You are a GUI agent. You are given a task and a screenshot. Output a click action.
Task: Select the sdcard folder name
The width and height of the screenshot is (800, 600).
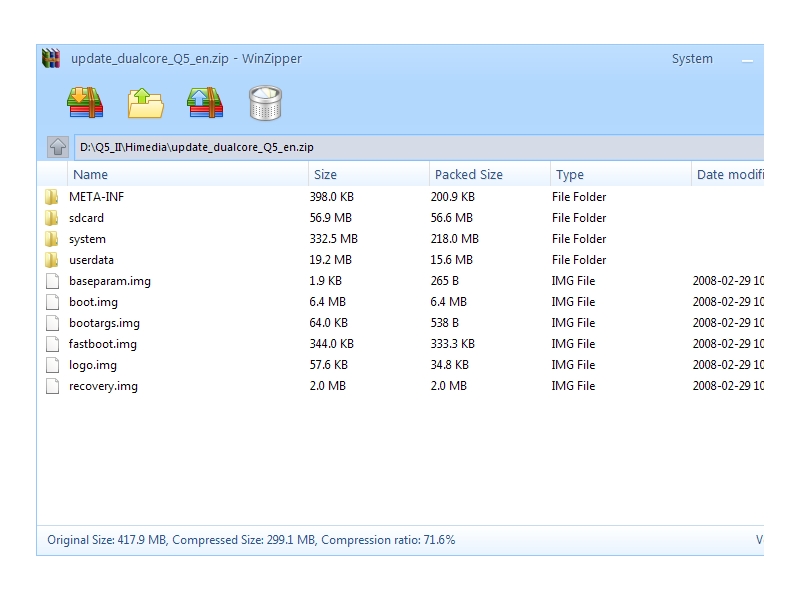86,218
